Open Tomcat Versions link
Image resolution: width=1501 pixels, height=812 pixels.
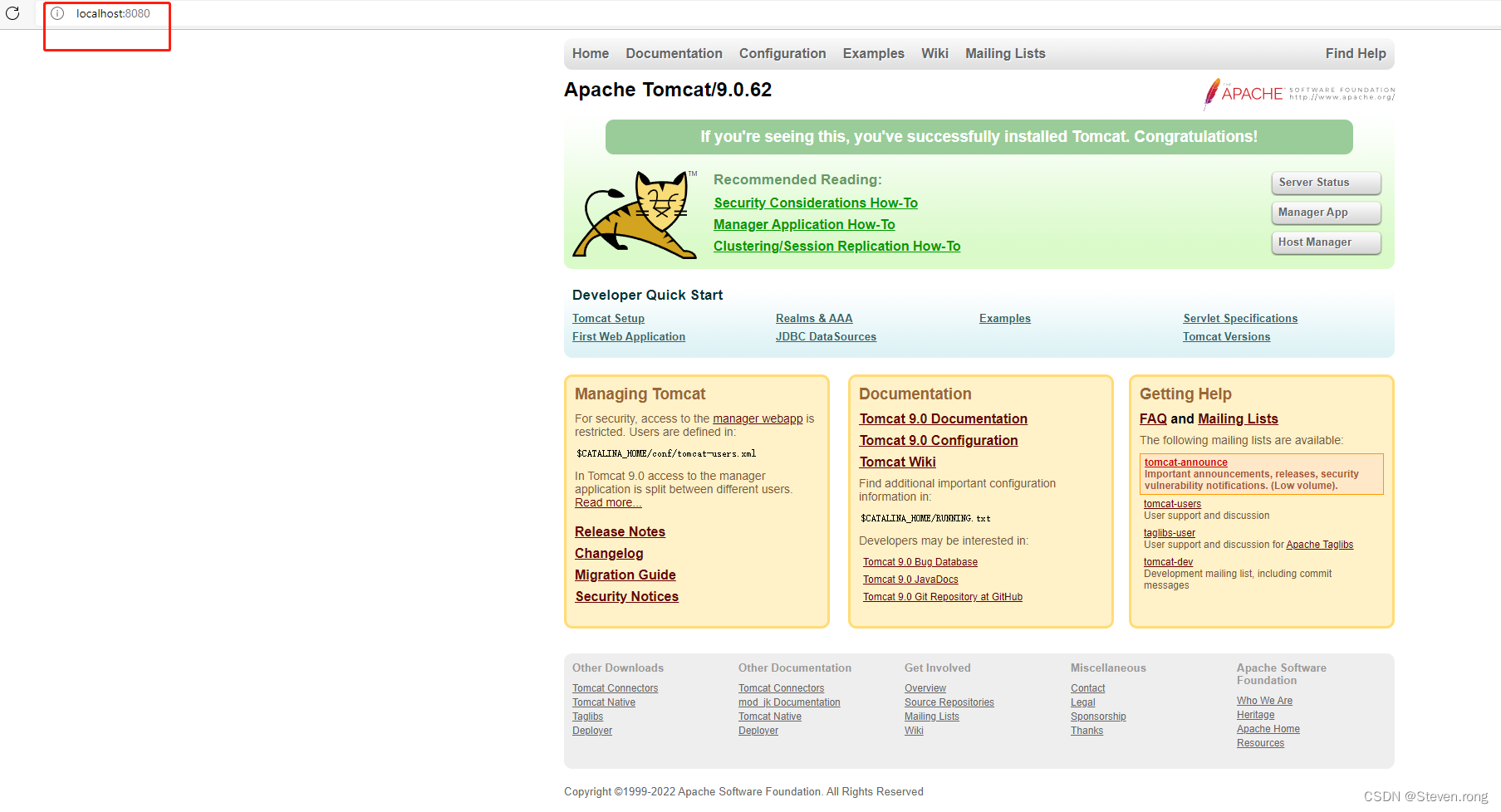click(1227, 337)
